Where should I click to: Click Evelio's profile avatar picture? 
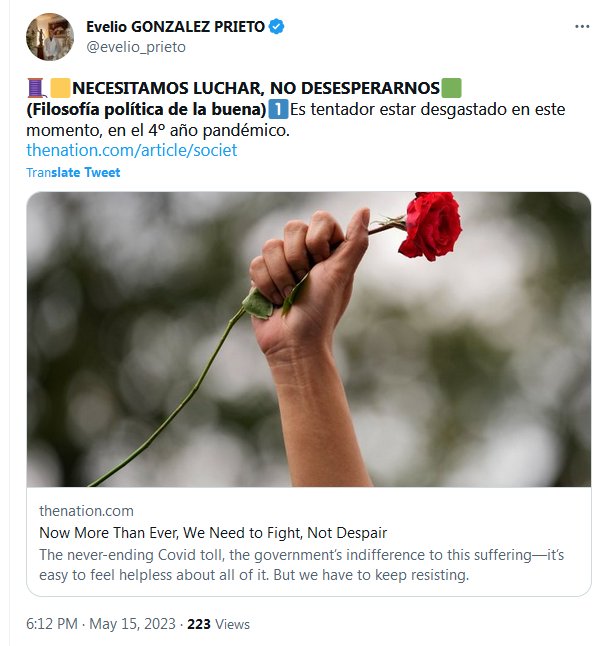pyautogui.click(x=49, y=37)
